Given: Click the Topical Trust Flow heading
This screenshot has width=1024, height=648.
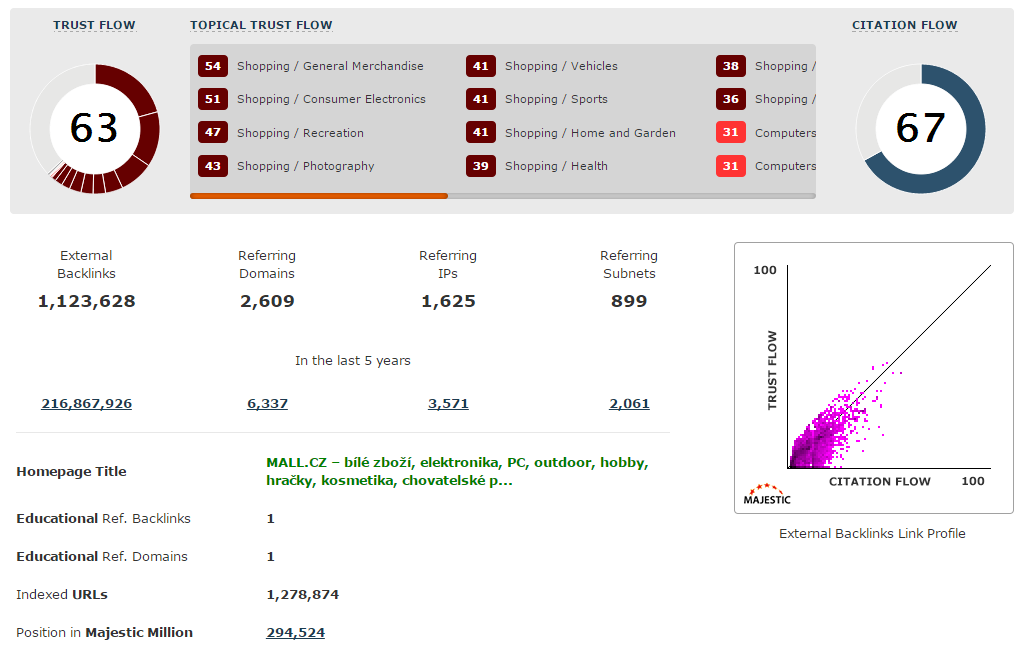Looking at the screenshot, I should tap(261, 25).
